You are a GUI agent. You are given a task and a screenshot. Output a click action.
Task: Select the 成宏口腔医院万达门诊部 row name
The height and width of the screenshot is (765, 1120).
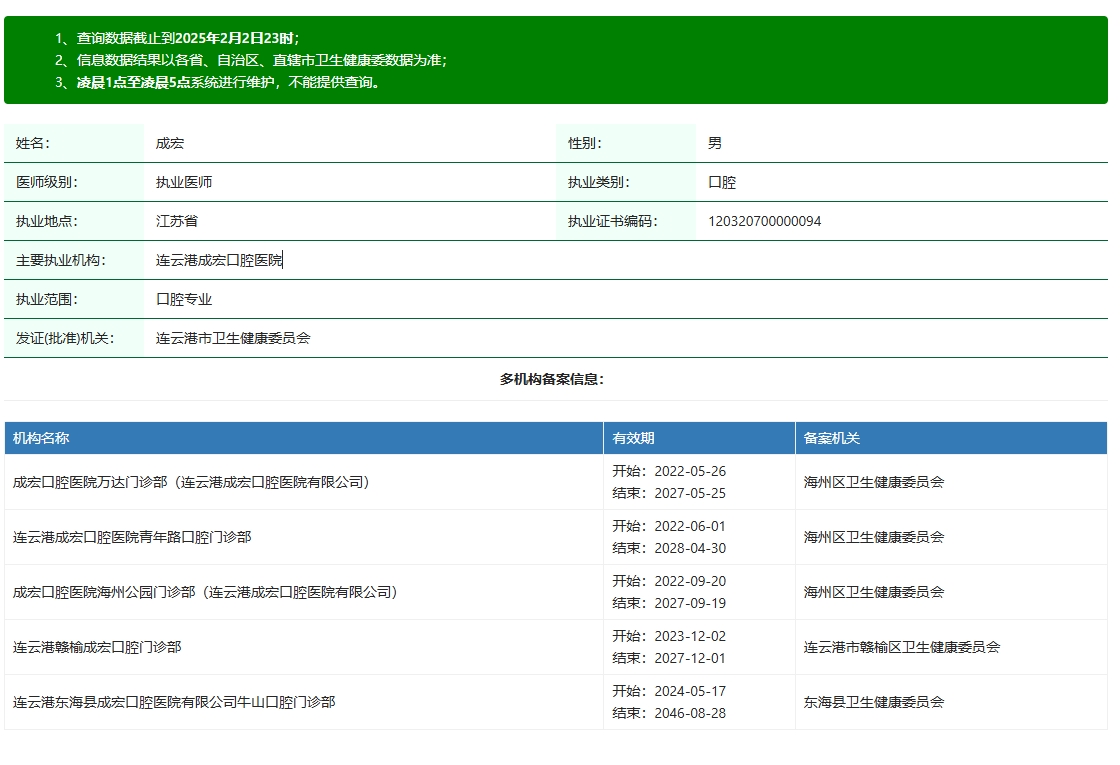(x=191, y=482)
